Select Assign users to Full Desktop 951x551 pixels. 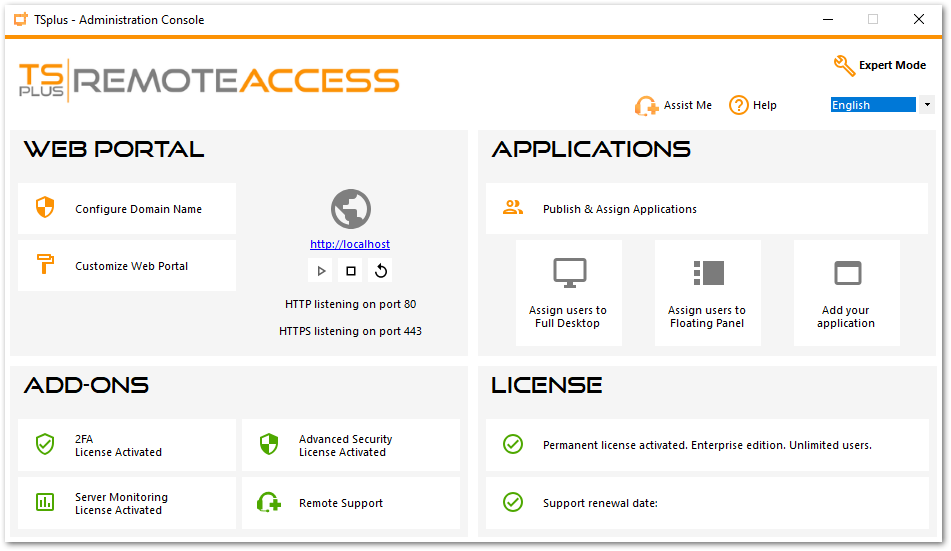pyautogui.click(x=568, y=293)
